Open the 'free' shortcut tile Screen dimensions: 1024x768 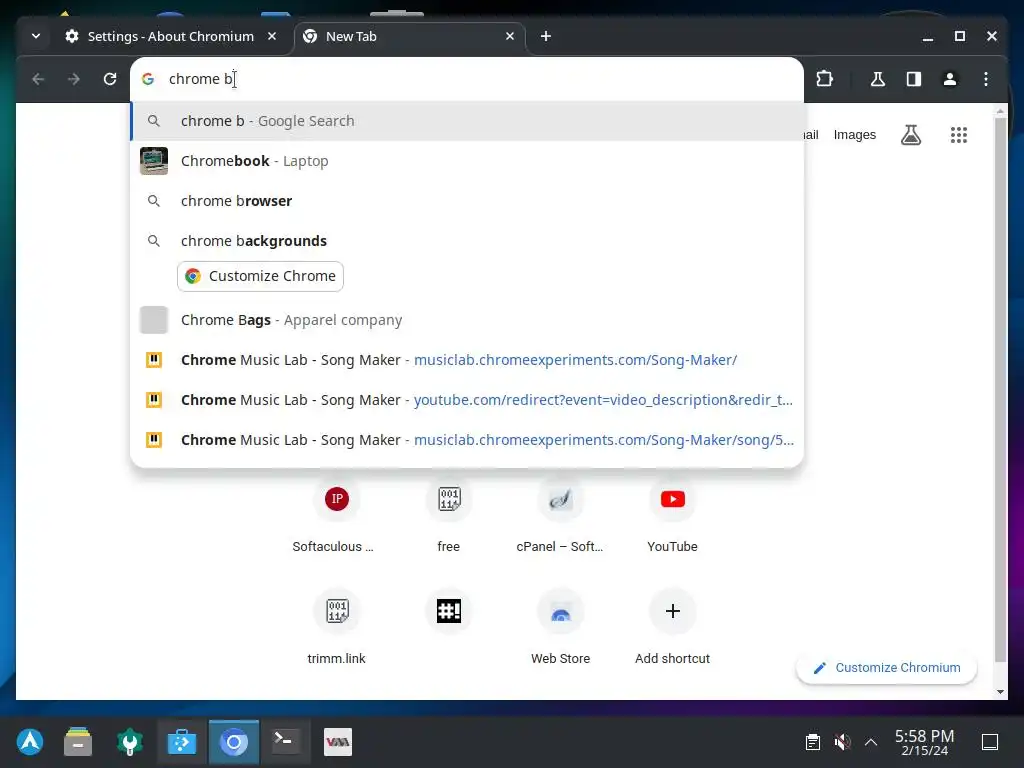(449, 516)
